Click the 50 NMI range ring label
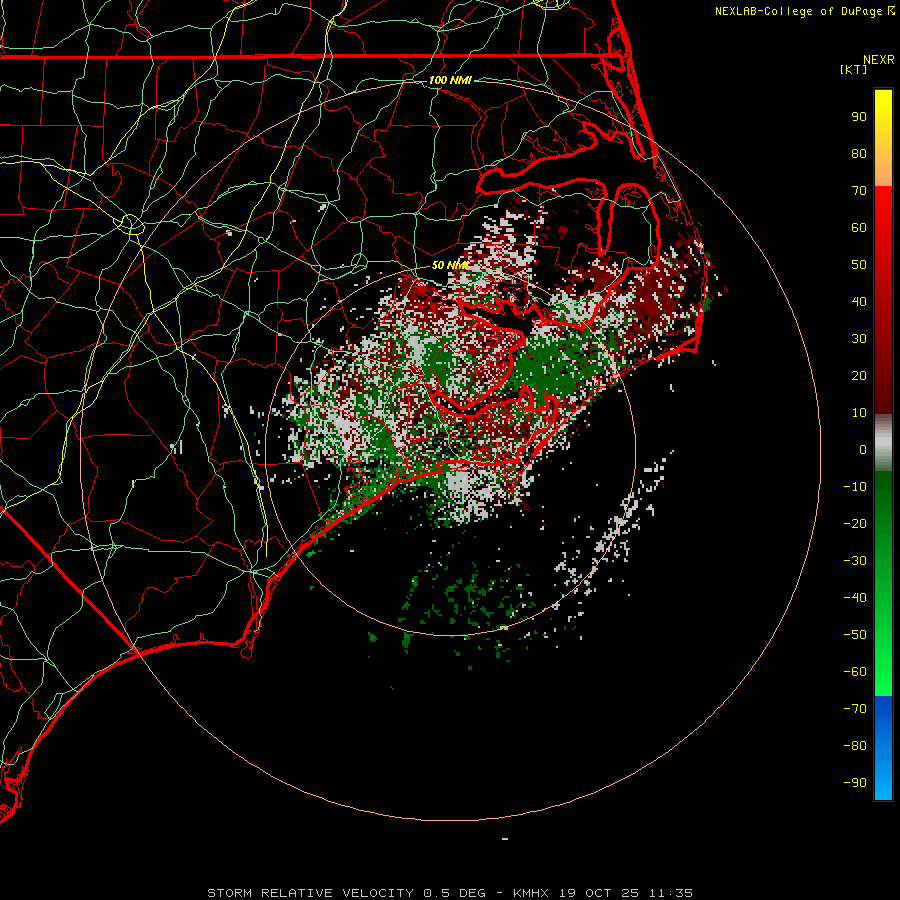 (x=450, y=265)
